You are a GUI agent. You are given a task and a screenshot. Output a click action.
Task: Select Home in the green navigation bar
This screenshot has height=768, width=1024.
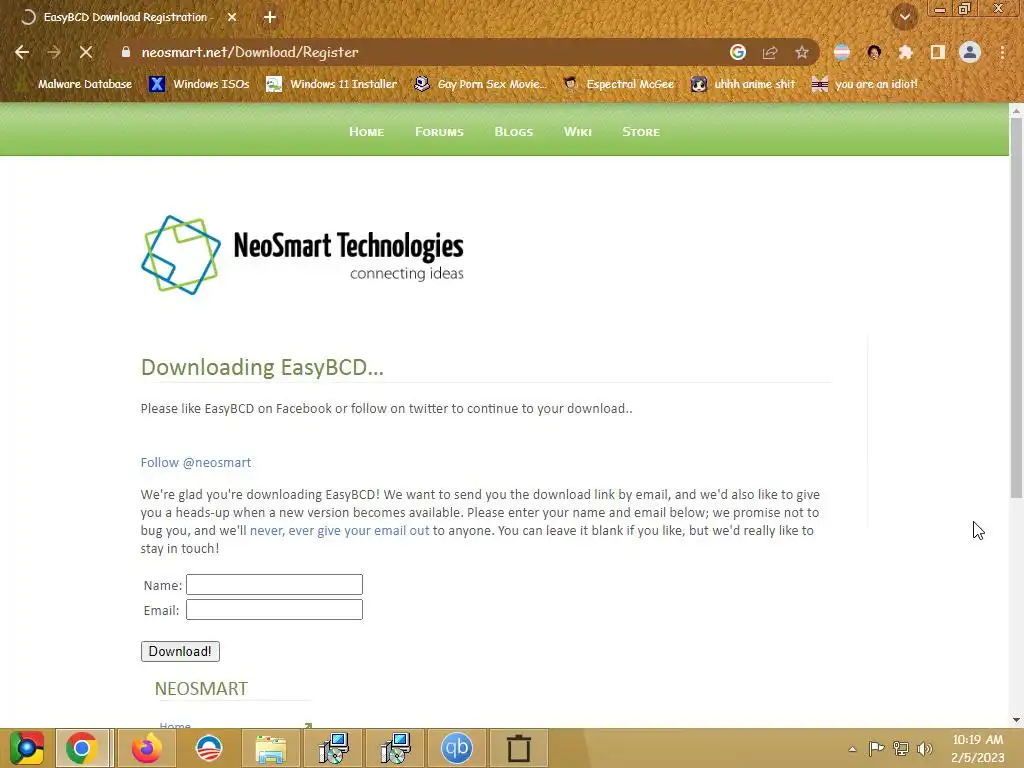point(366,132)
